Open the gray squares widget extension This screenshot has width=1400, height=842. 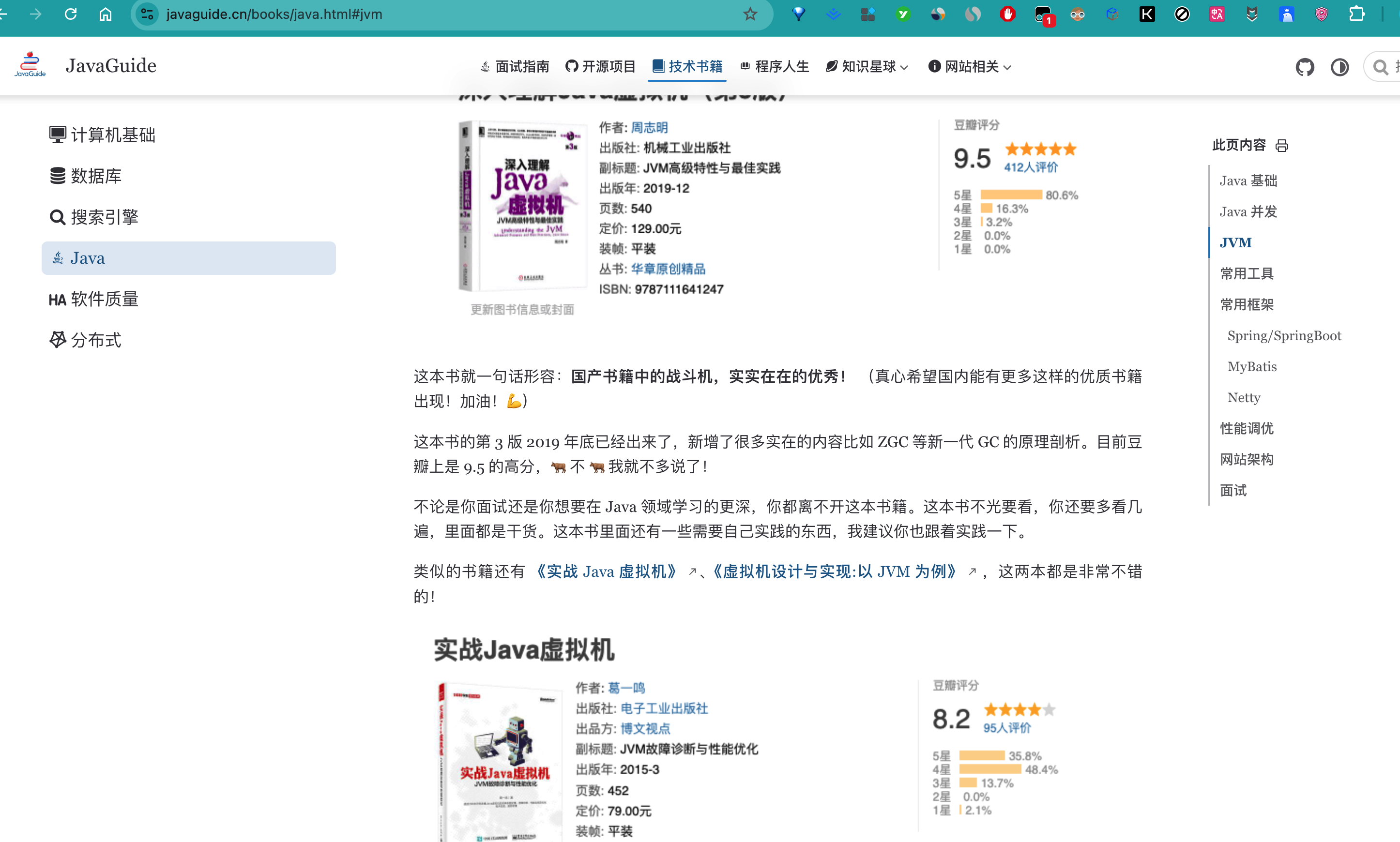click(868, 14)
